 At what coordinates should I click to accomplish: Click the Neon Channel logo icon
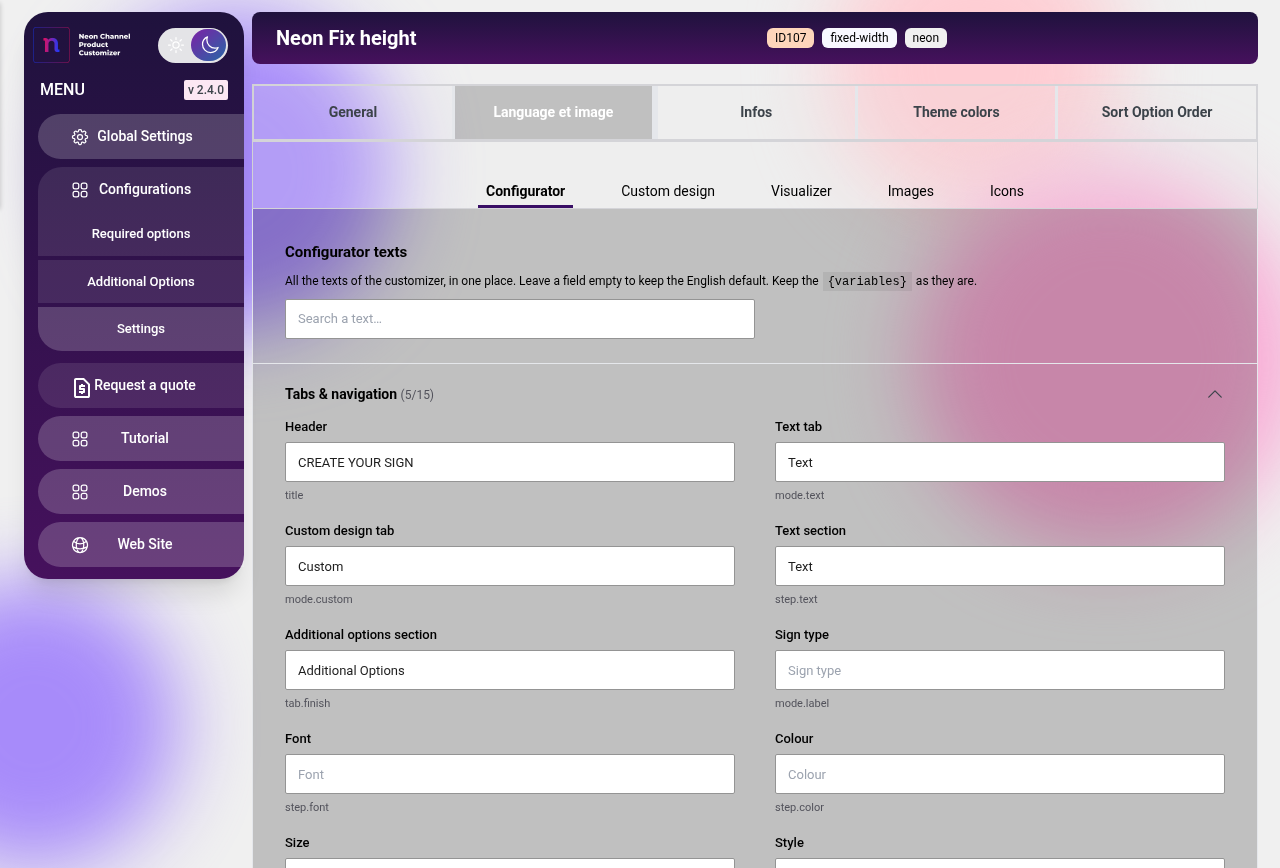51,45
